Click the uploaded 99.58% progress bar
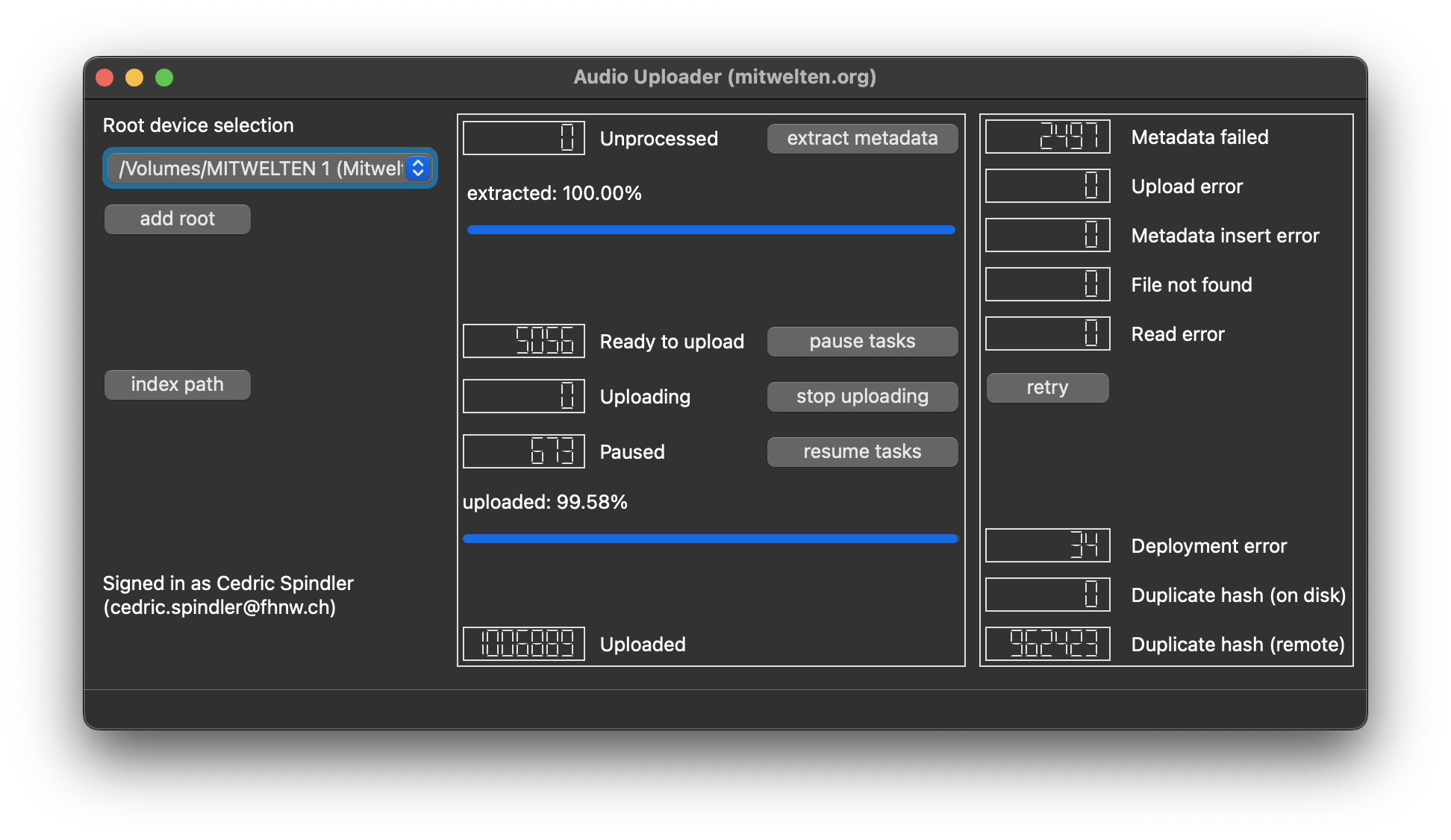The width and height of the screenshot is (1451, 840). click(x=711, y=538)
